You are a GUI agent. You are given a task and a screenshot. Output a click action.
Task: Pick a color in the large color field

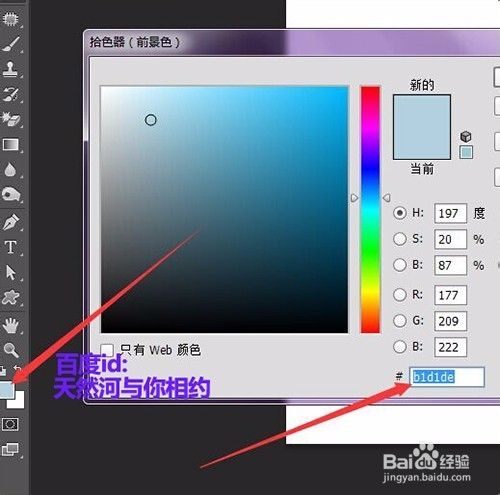224,210
